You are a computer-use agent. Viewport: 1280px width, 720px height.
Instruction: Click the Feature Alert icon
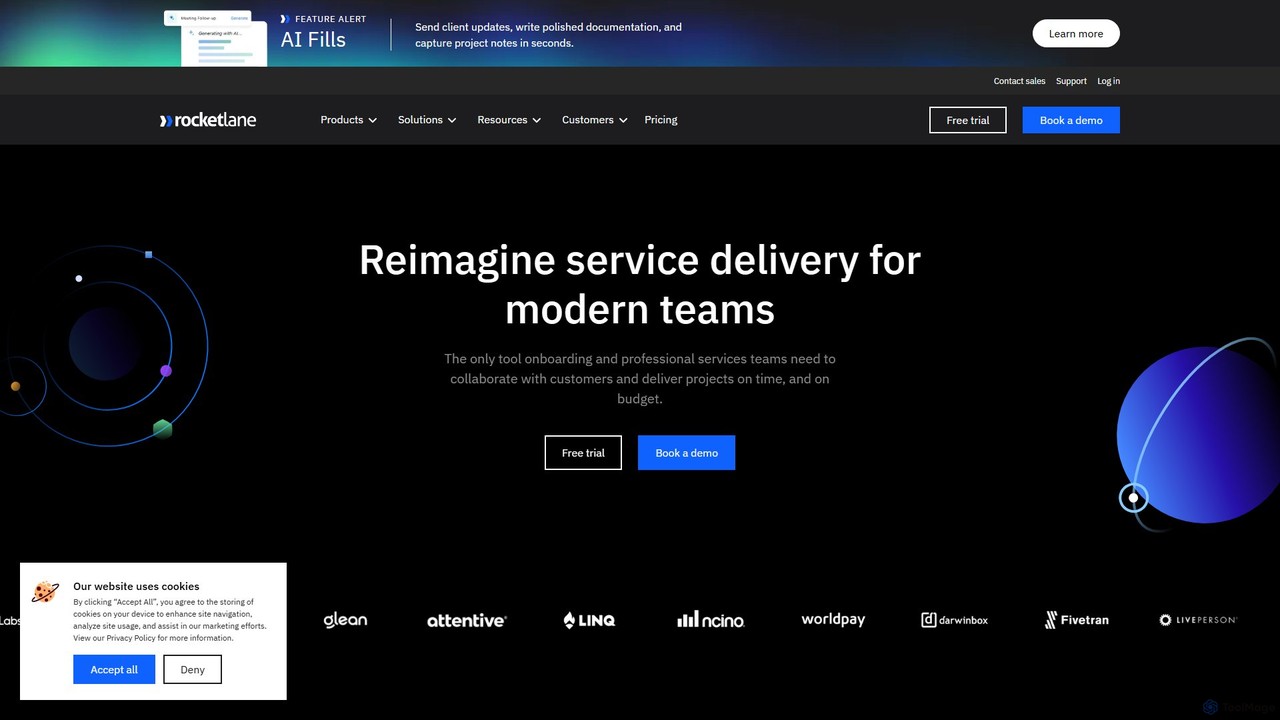[285, 19]
